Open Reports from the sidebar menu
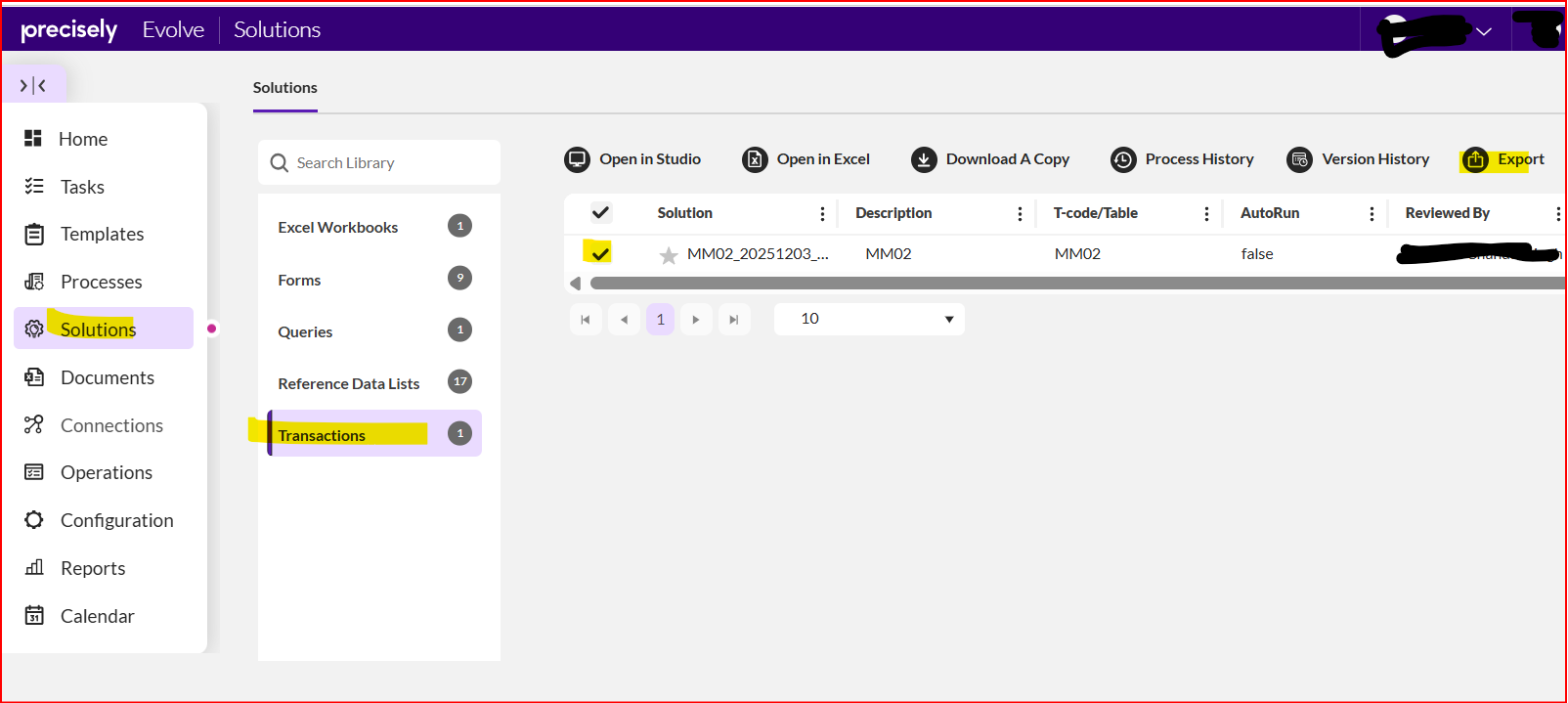 coord(93,568)
